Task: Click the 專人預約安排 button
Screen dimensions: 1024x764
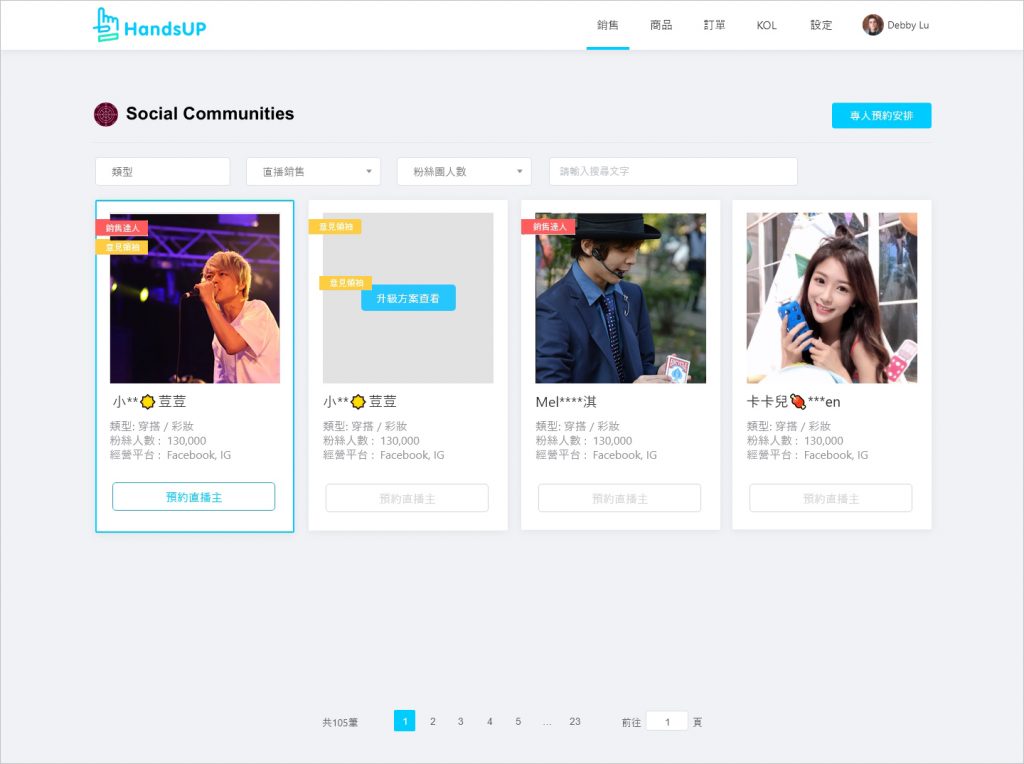Action: 881,116
